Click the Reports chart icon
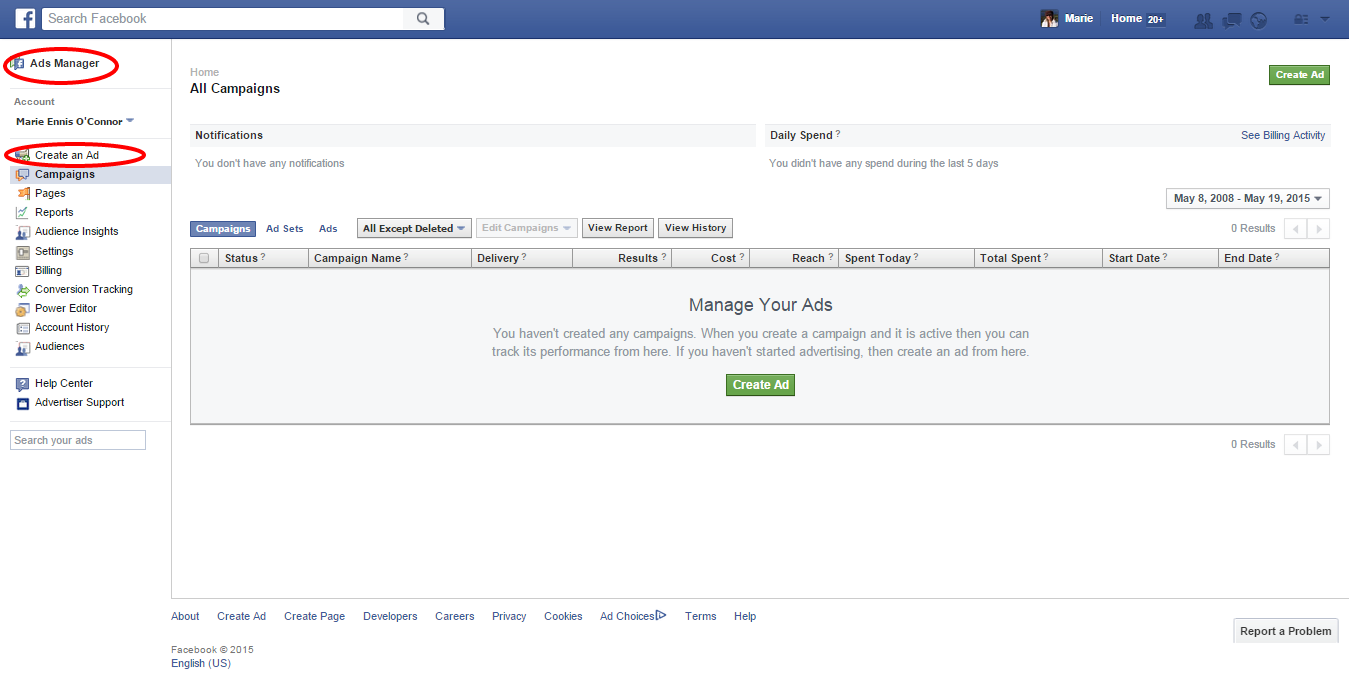1349x688 pixels. pos(23,212)
